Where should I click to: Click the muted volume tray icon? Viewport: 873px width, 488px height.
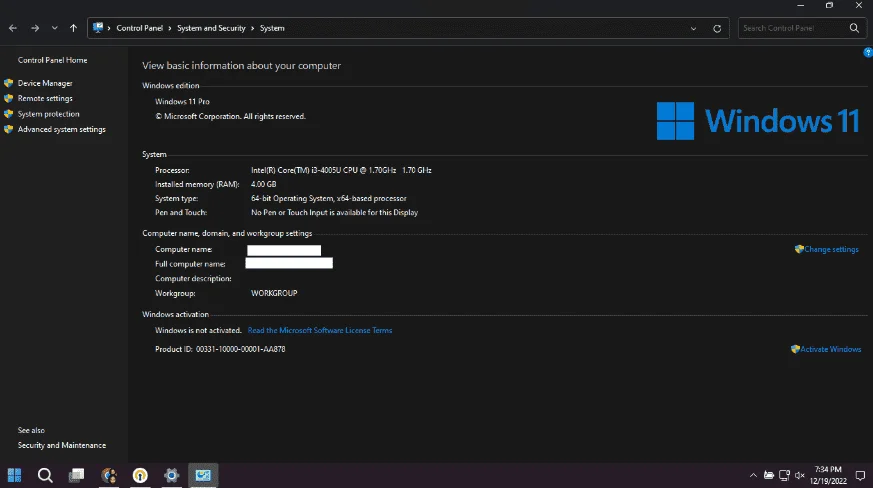point(800,475)
